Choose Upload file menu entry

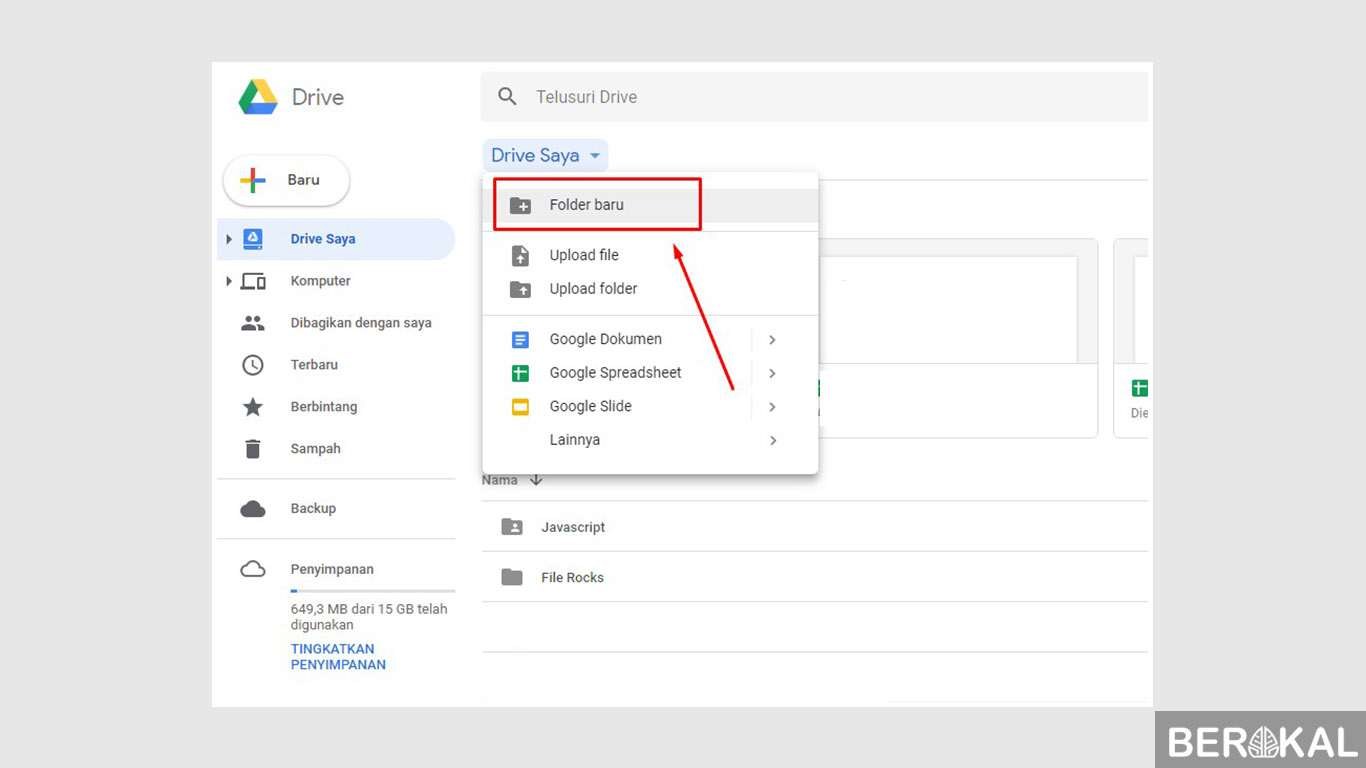pos(584,256)
